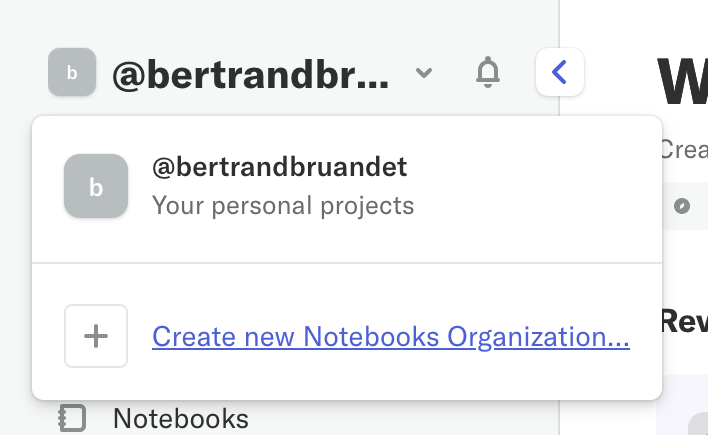Click the plus icon box
Image resolution: width=708 pixels, height=435 pixels.
[96, 336]
